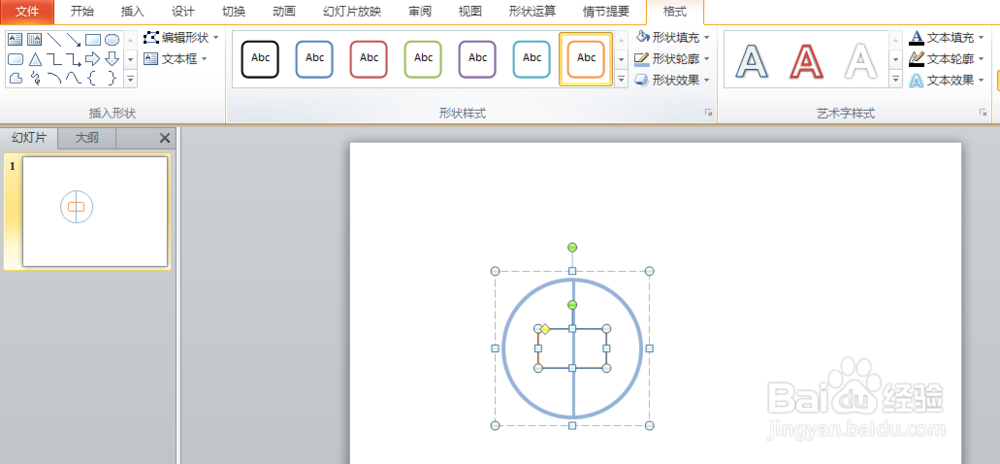The image size is (1000, 464).
Task: Apply the green outline Abc shape style
Action: (423, 59)
